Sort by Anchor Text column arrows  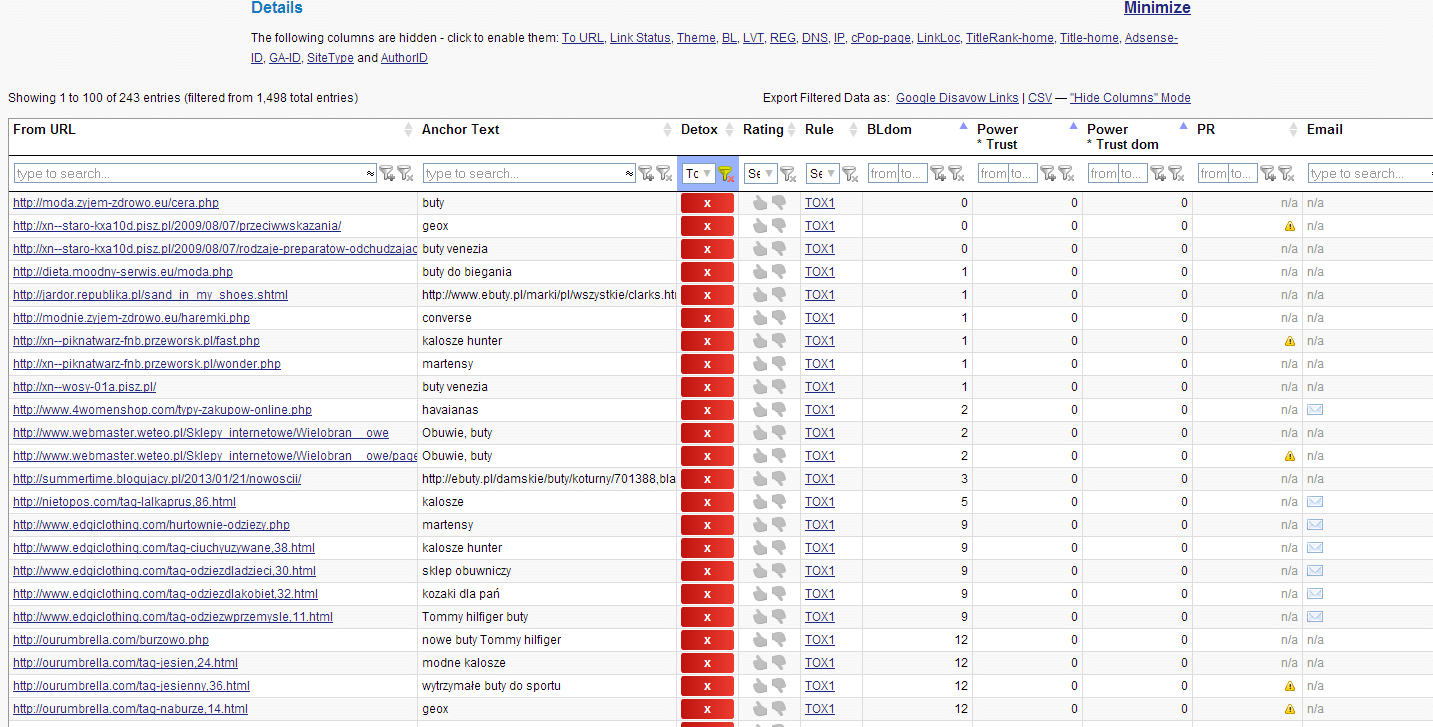point(668,130)
